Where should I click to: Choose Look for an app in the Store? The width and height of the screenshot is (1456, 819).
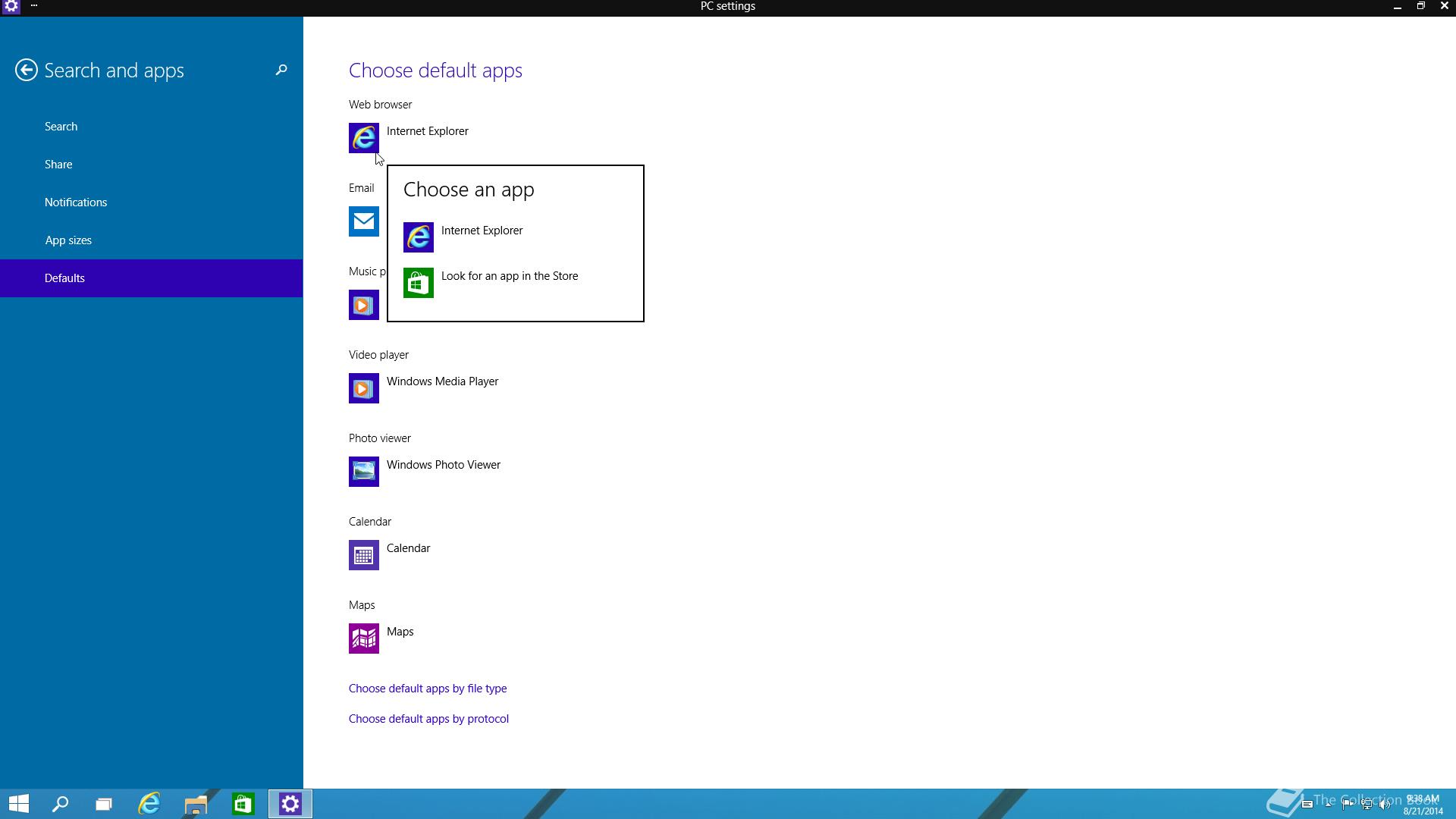click(x=510, y=276)
